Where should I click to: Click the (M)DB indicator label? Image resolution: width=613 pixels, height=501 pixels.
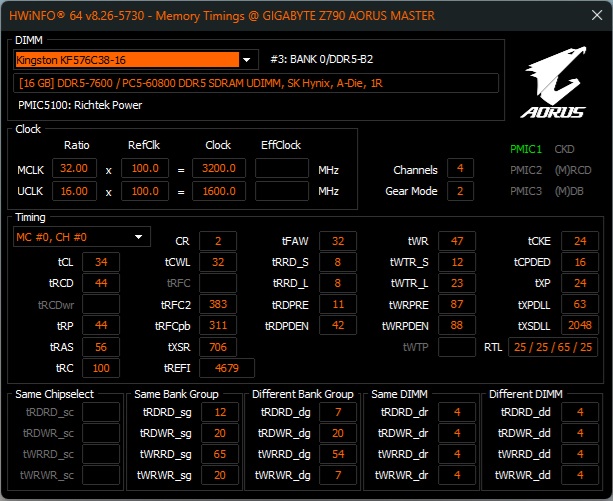[x=569, y=191]
